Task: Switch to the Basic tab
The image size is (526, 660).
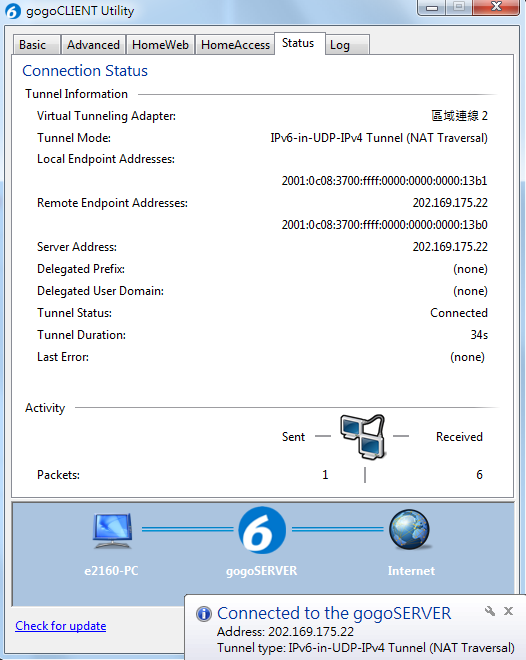Action: pos(36,45)
